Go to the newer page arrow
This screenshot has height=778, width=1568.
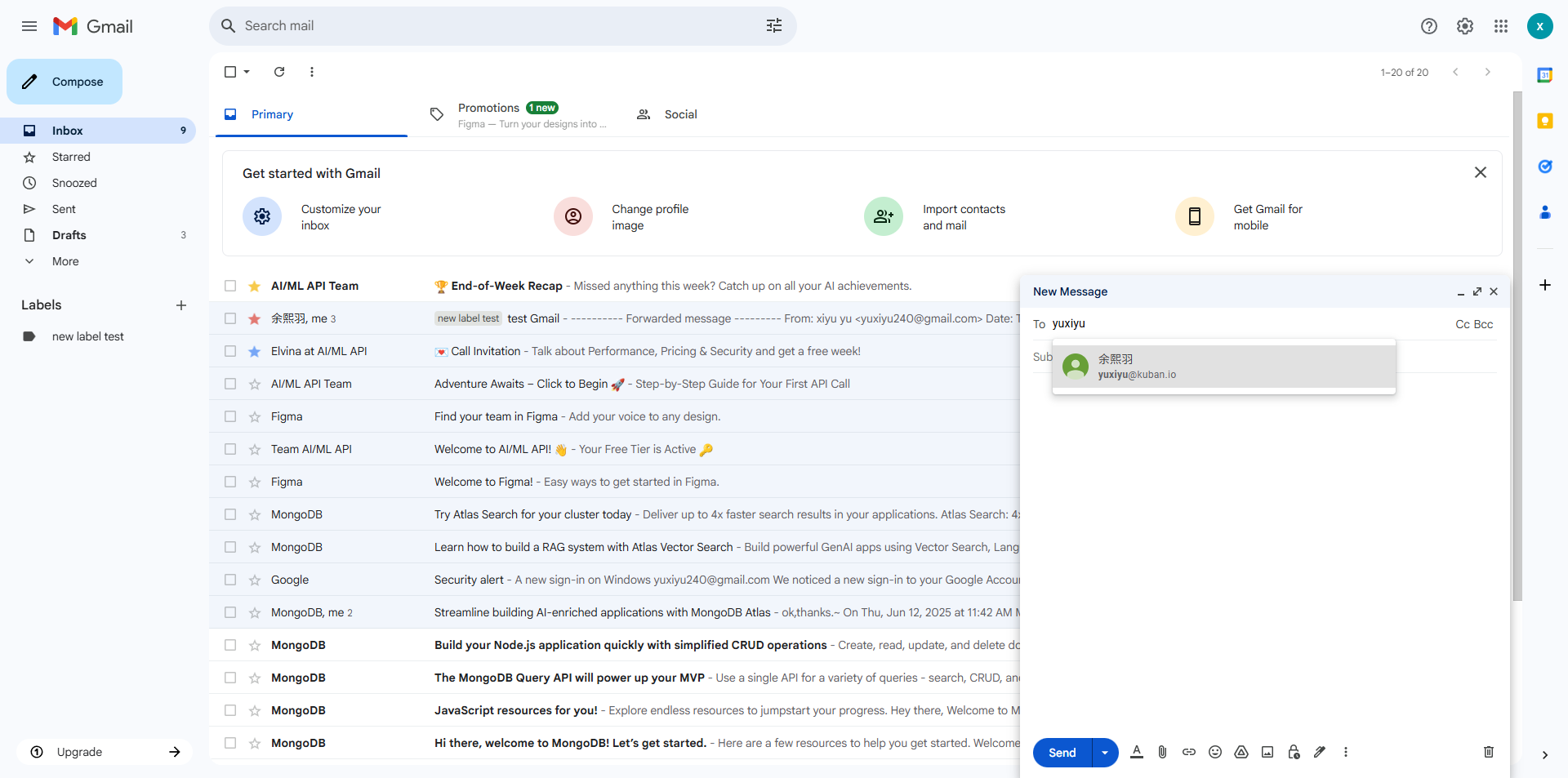point(1455,72)
